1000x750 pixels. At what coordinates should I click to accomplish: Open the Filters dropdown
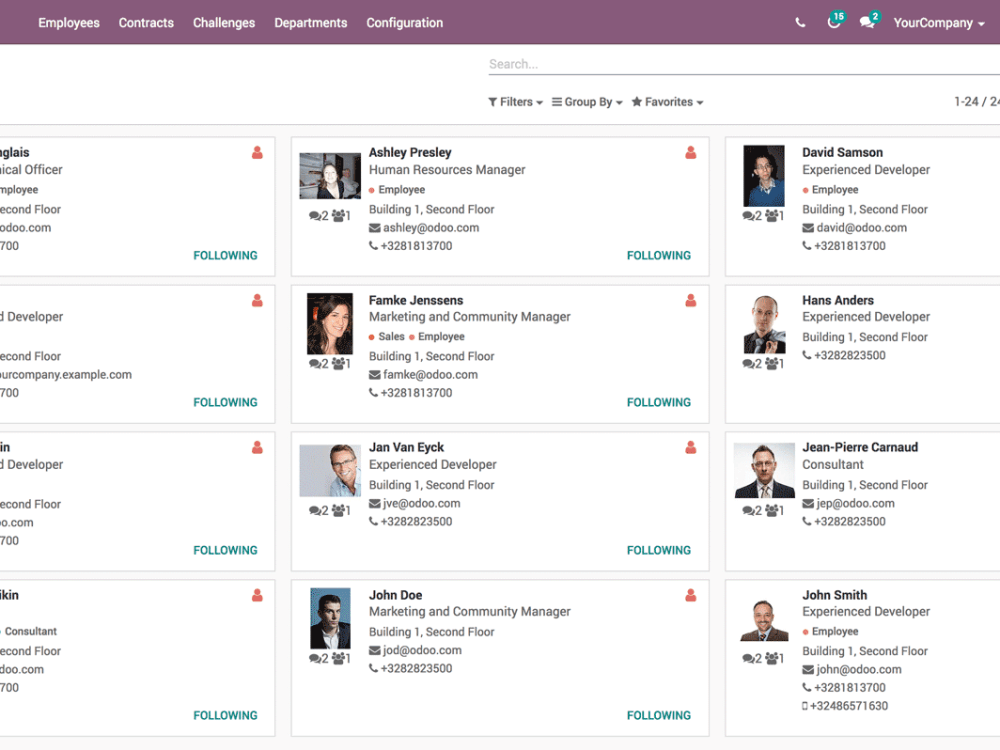[514, 101]
